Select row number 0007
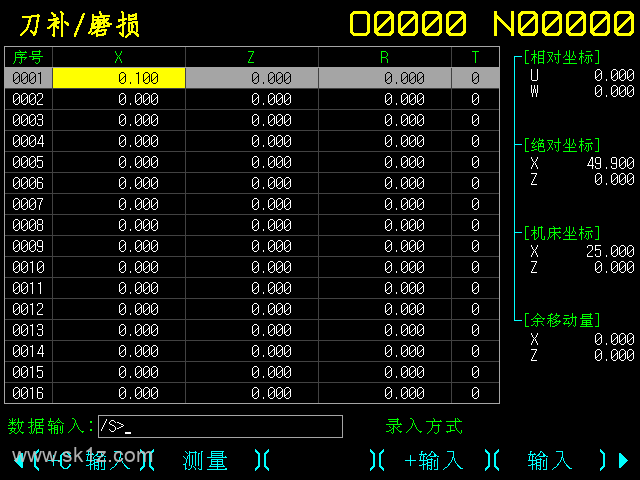640x480 pixels. [x=28, y=204]
